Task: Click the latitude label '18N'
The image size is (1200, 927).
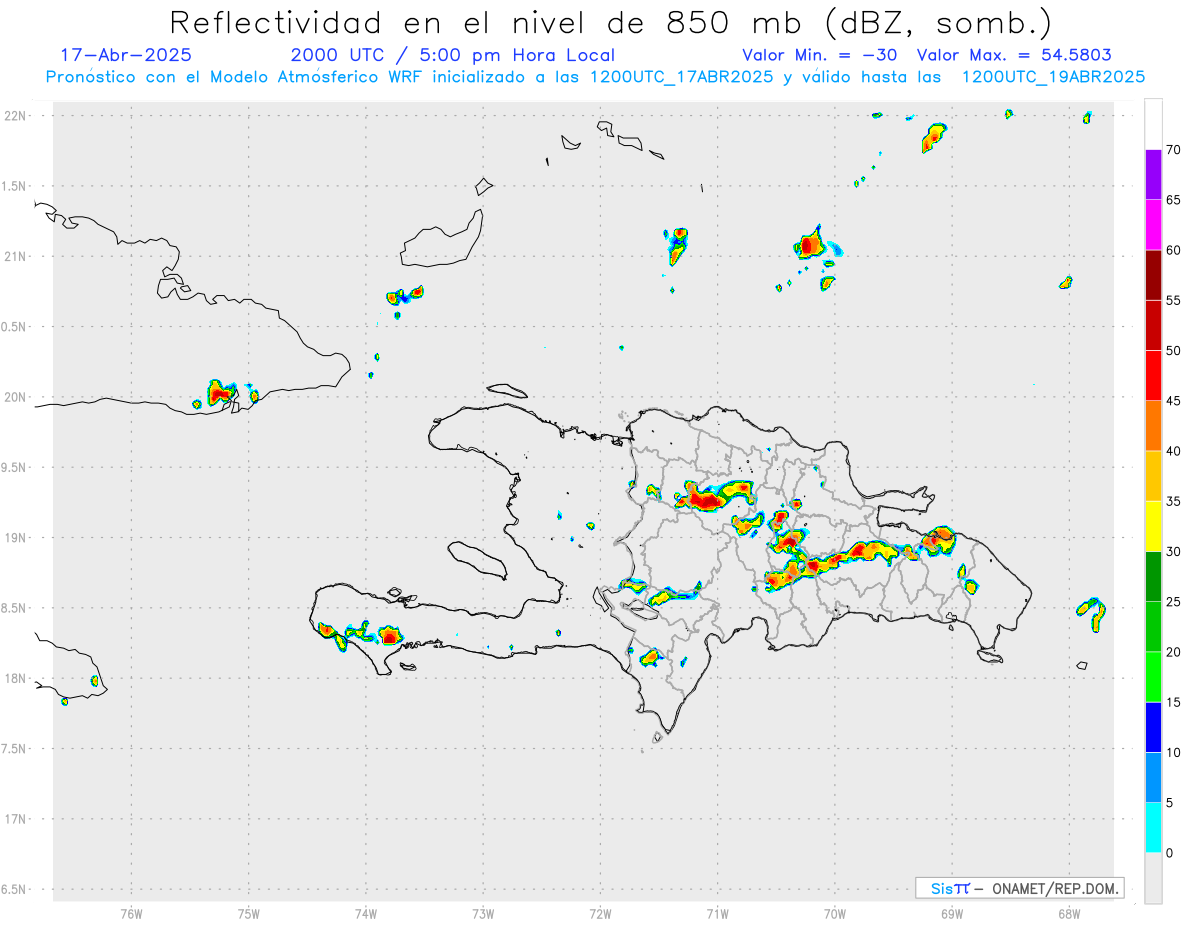Action: tap(16, 679)
